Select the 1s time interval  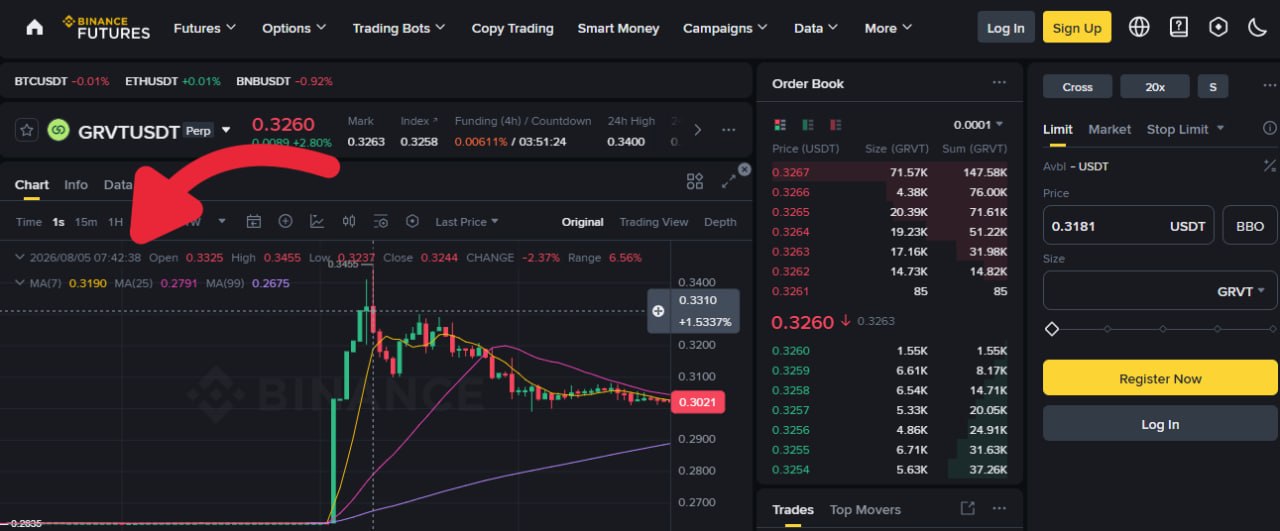pos(58,222)
